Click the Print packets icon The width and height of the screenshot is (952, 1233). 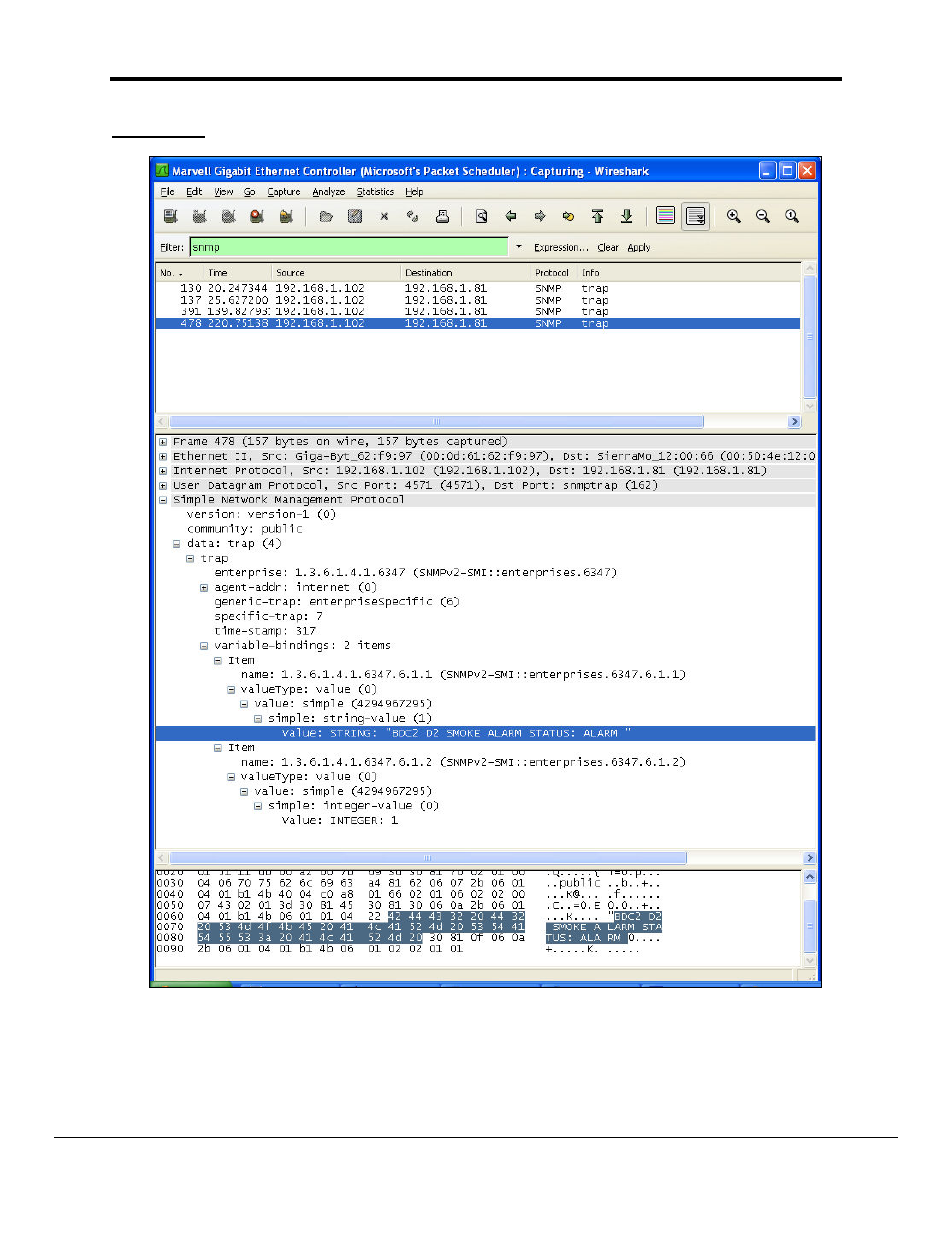(x=442, y=216)
